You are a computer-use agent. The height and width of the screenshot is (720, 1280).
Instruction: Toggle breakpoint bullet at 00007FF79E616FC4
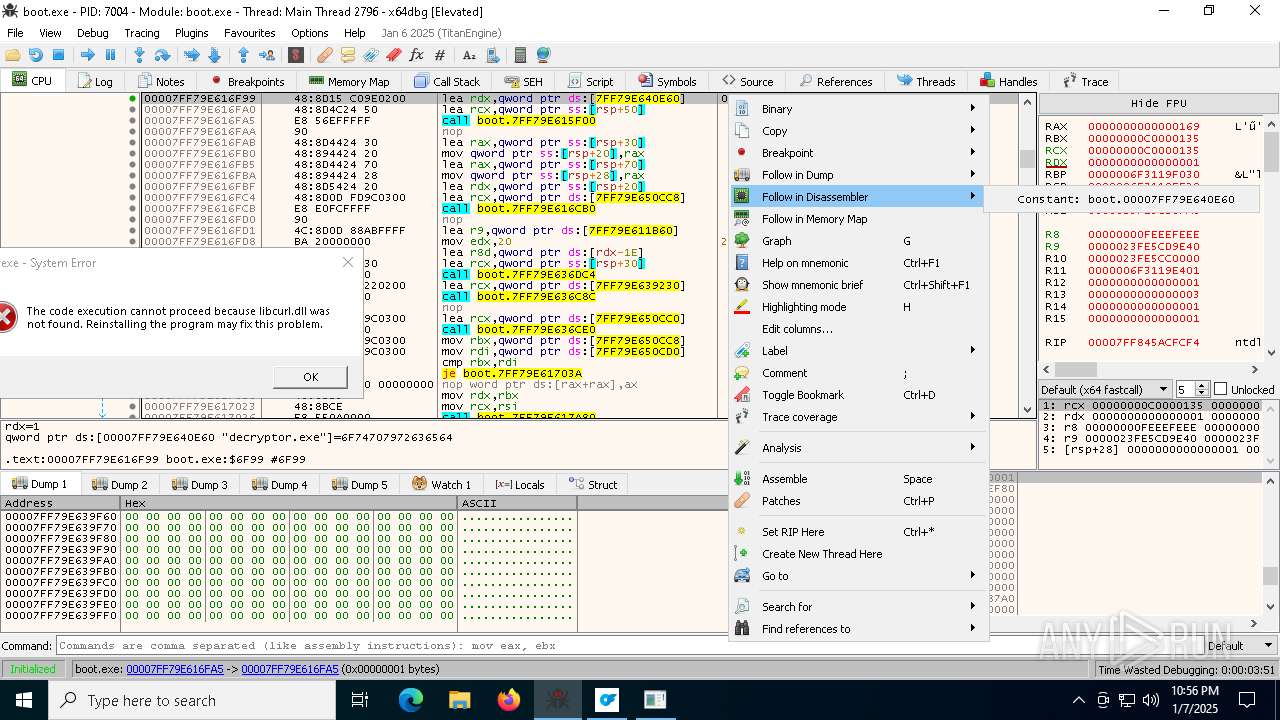click(x=132, y=197)
